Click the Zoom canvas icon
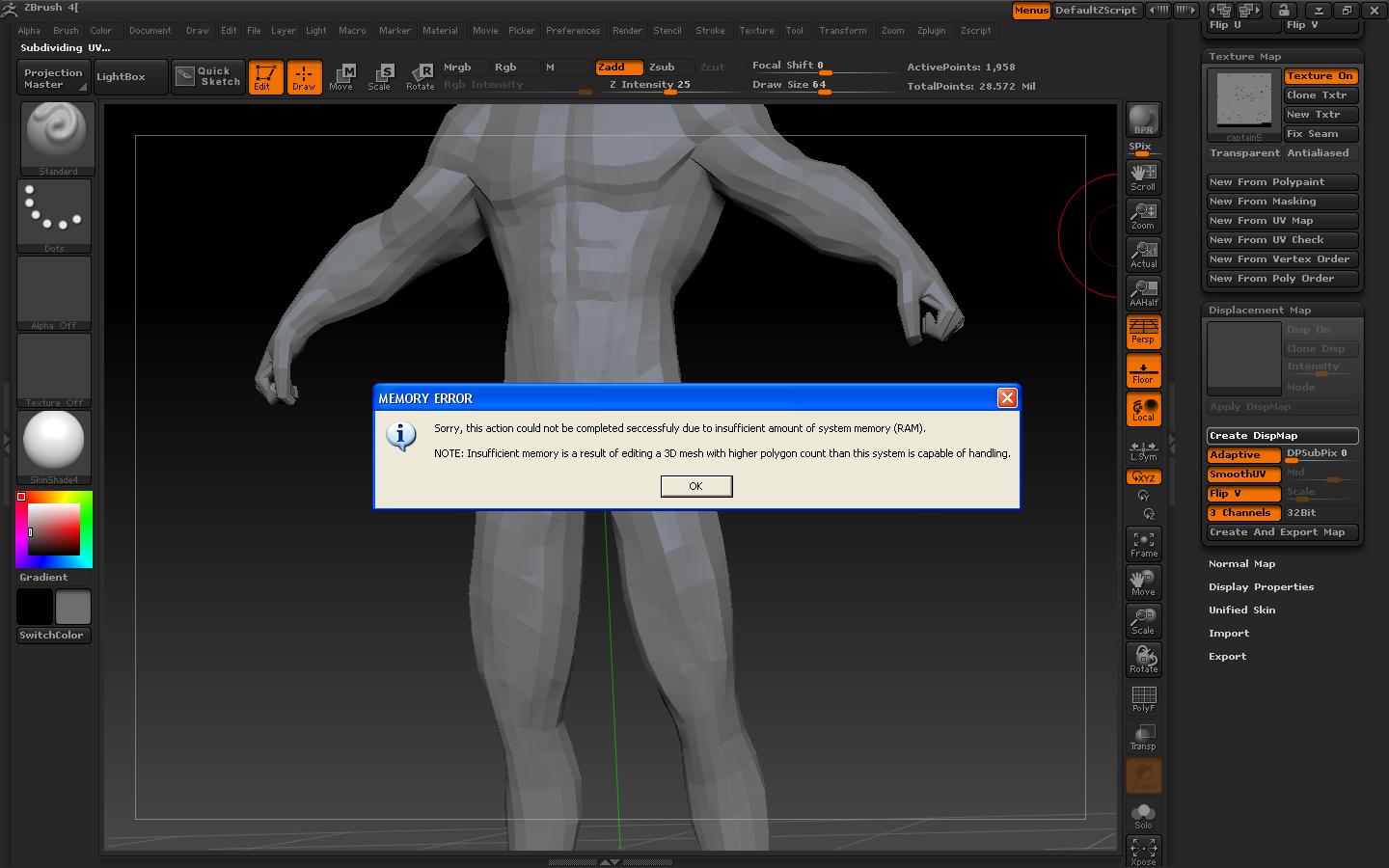Image resolution: width=1389 pixels, height=868 pixels. [x=1143, y=214]
